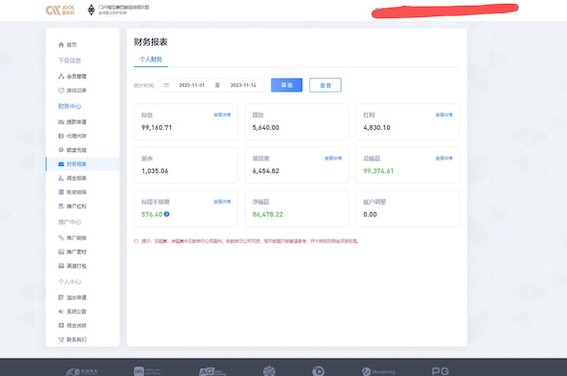This screenshot has width=567, height=376.
Task: Click the 财务中心 sidebar section header
Action: point(69,106)
